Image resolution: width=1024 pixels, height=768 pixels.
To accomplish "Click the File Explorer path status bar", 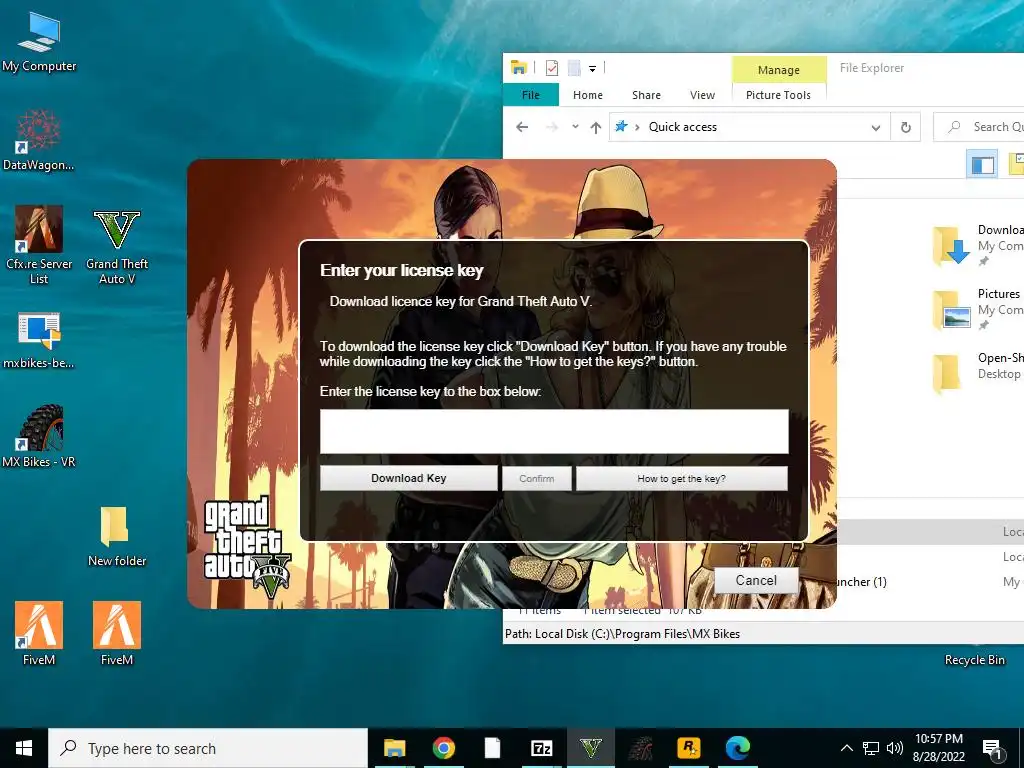I will coord(763,633).
